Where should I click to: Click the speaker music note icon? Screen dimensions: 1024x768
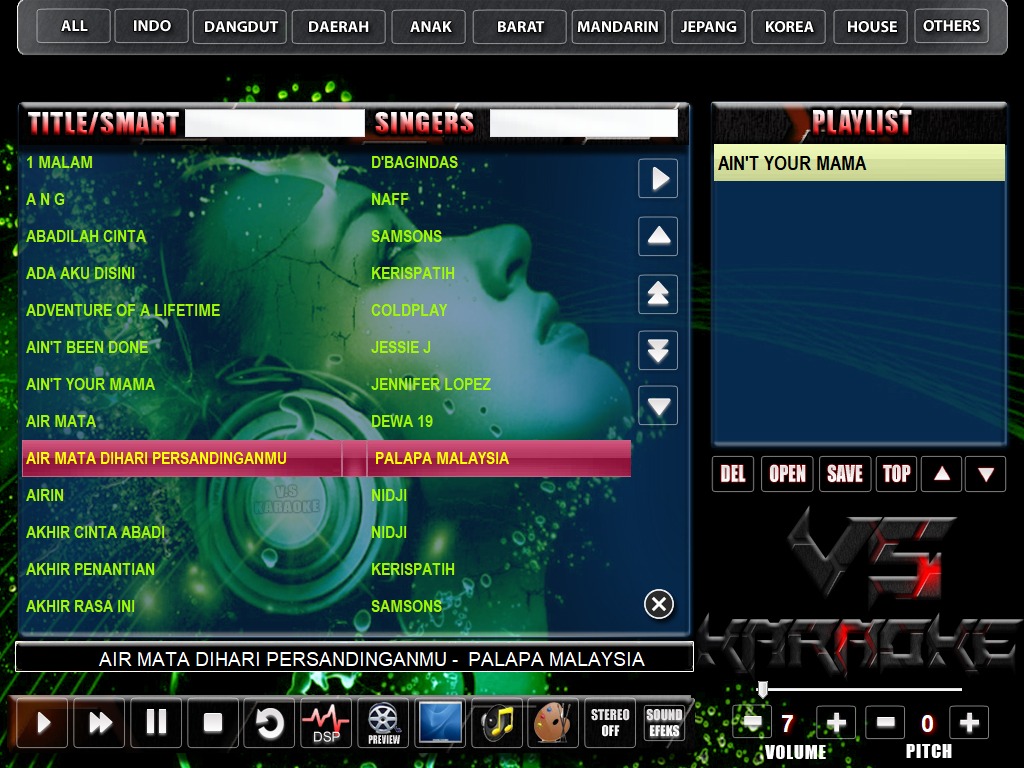pyautogui.click(x=497, y=722)
